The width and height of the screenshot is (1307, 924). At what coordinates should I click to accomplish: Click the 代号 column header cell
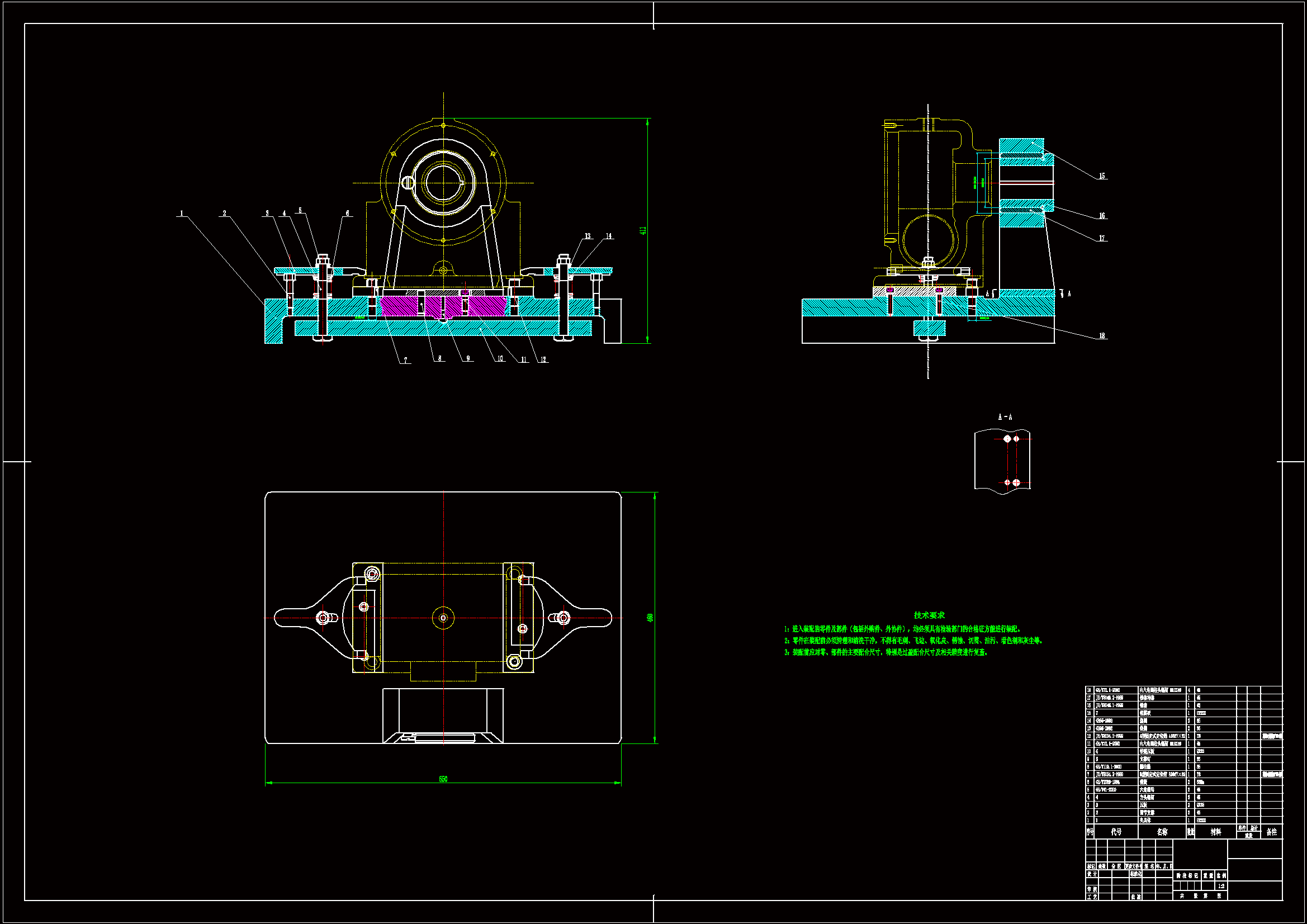(x=1116, y=832)
